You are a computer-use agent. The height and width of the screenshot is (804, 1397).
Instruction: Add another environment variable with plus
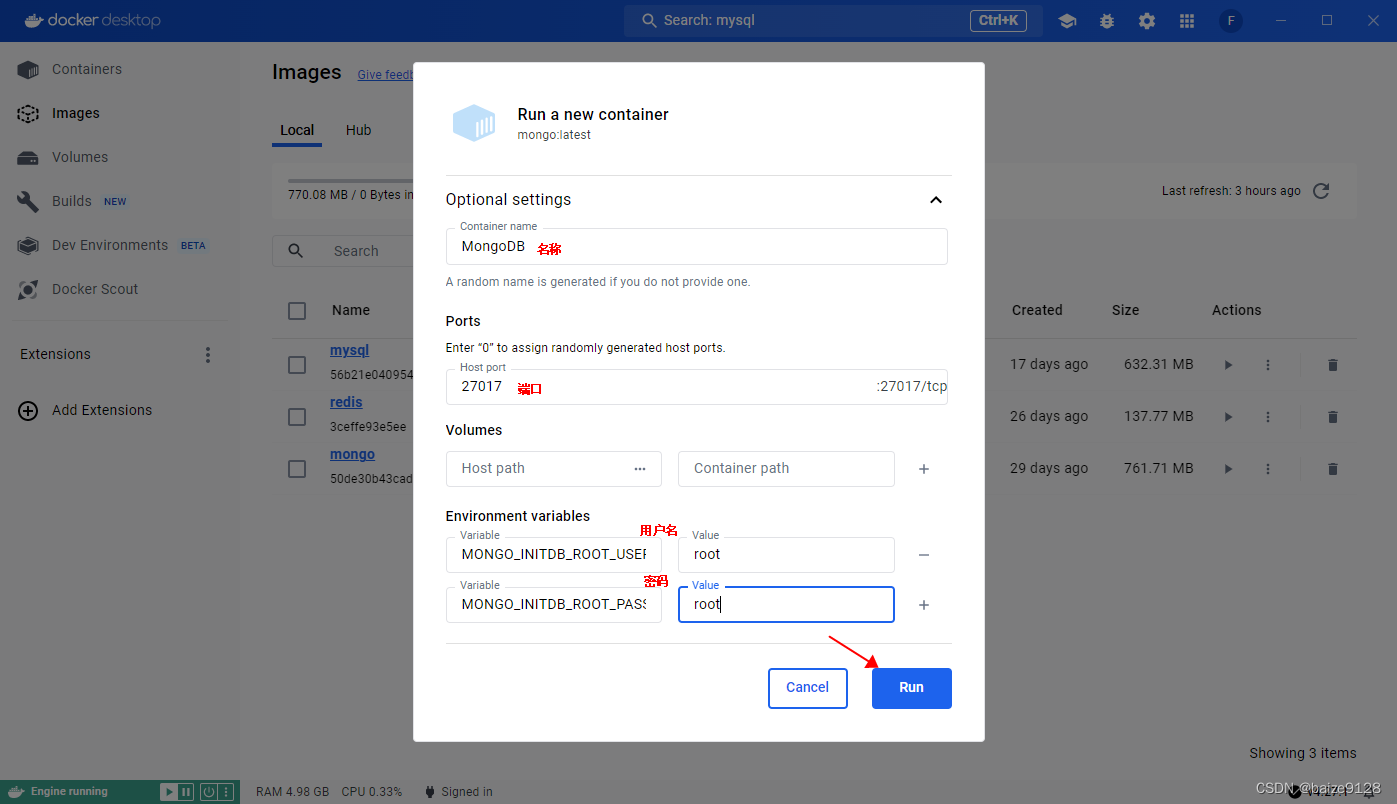pyautogui.click(x=924, y=605)
